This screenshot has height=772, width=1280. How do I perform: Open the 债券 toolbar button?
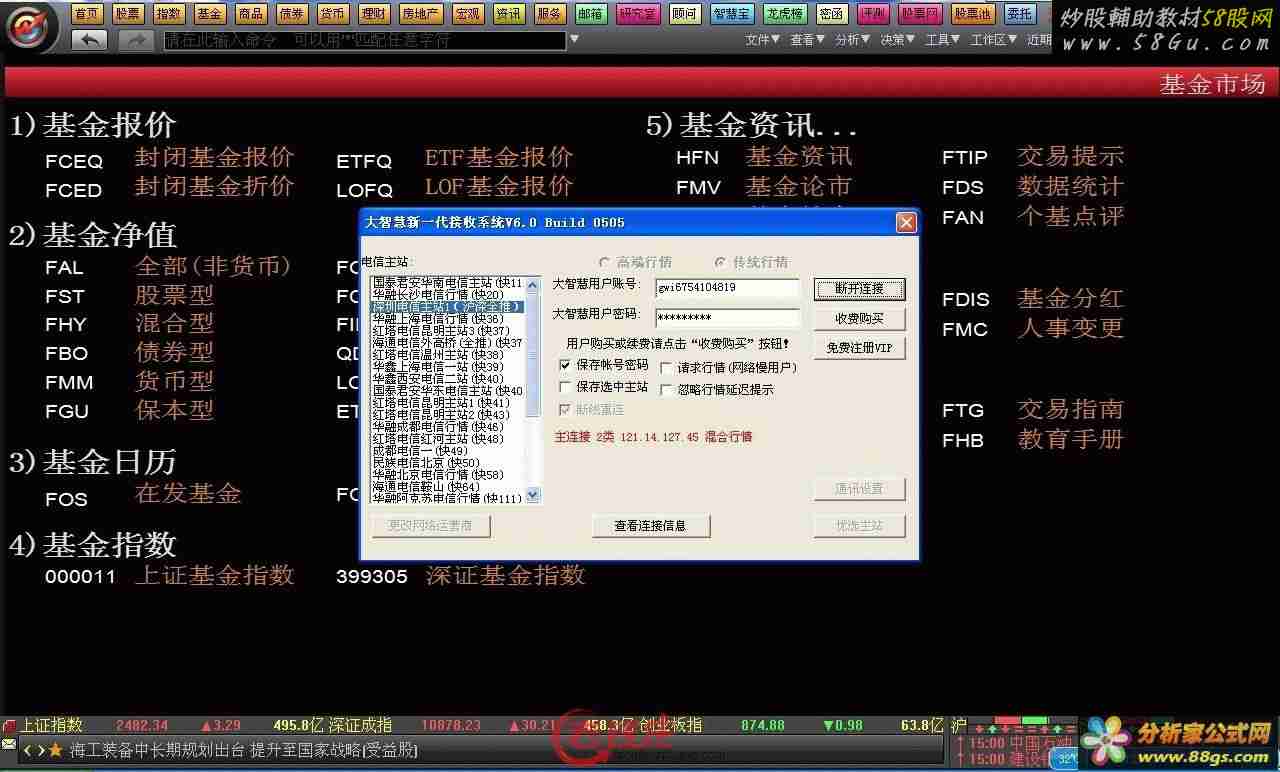tap(291, 14)
